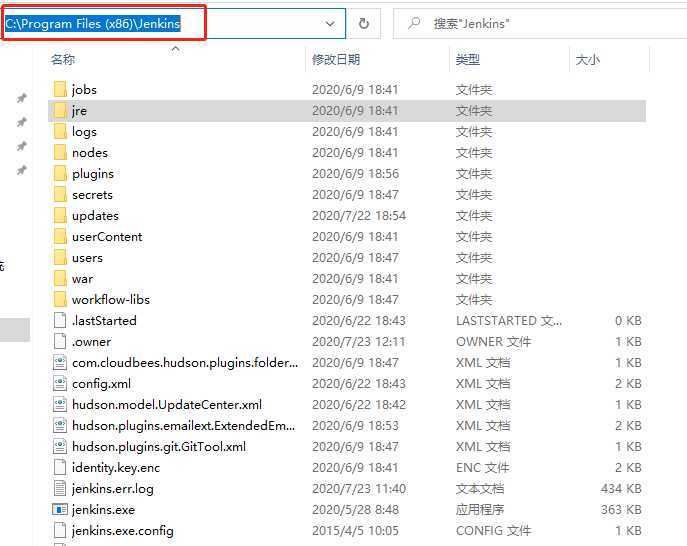The width and height of the screenshot is (687, 546).
Task: Select the config.xml file icon
Action: click(x=60, y=383)
